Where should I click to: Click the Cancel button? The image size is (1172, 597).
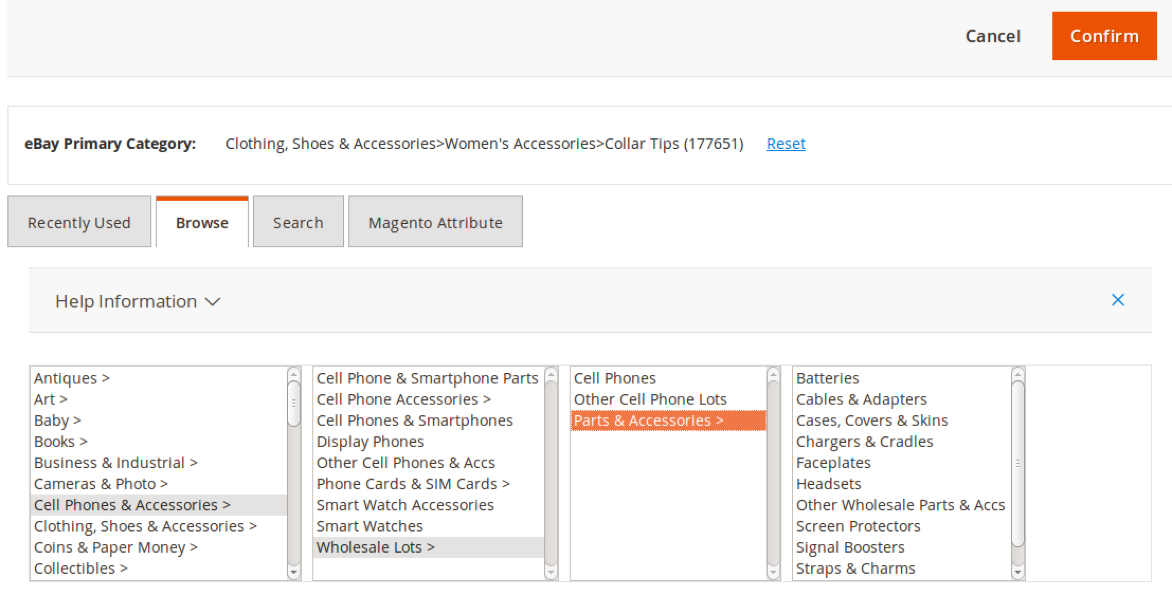pyautogui.click(x=993, y=36)
